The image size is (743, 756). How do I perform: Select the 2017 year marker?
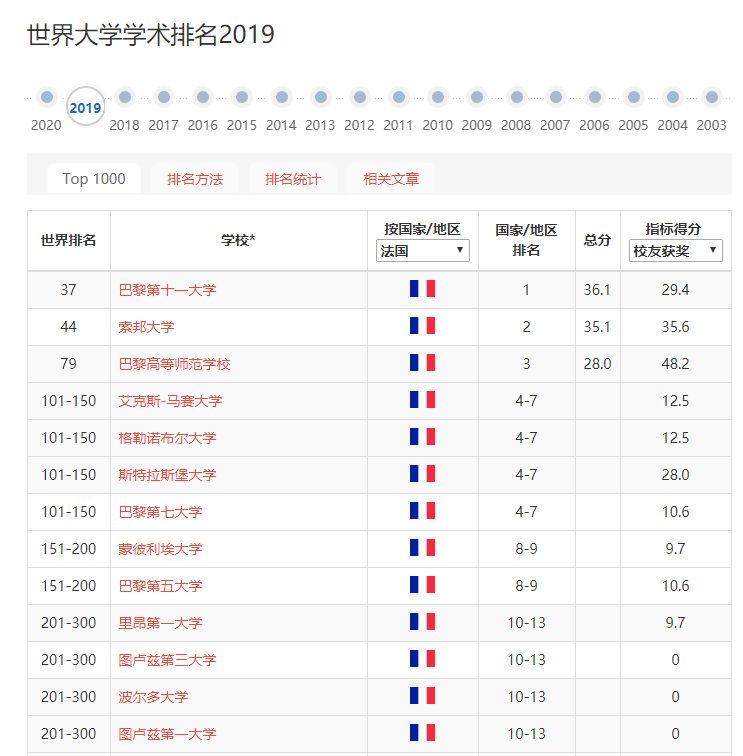(164, 97)
